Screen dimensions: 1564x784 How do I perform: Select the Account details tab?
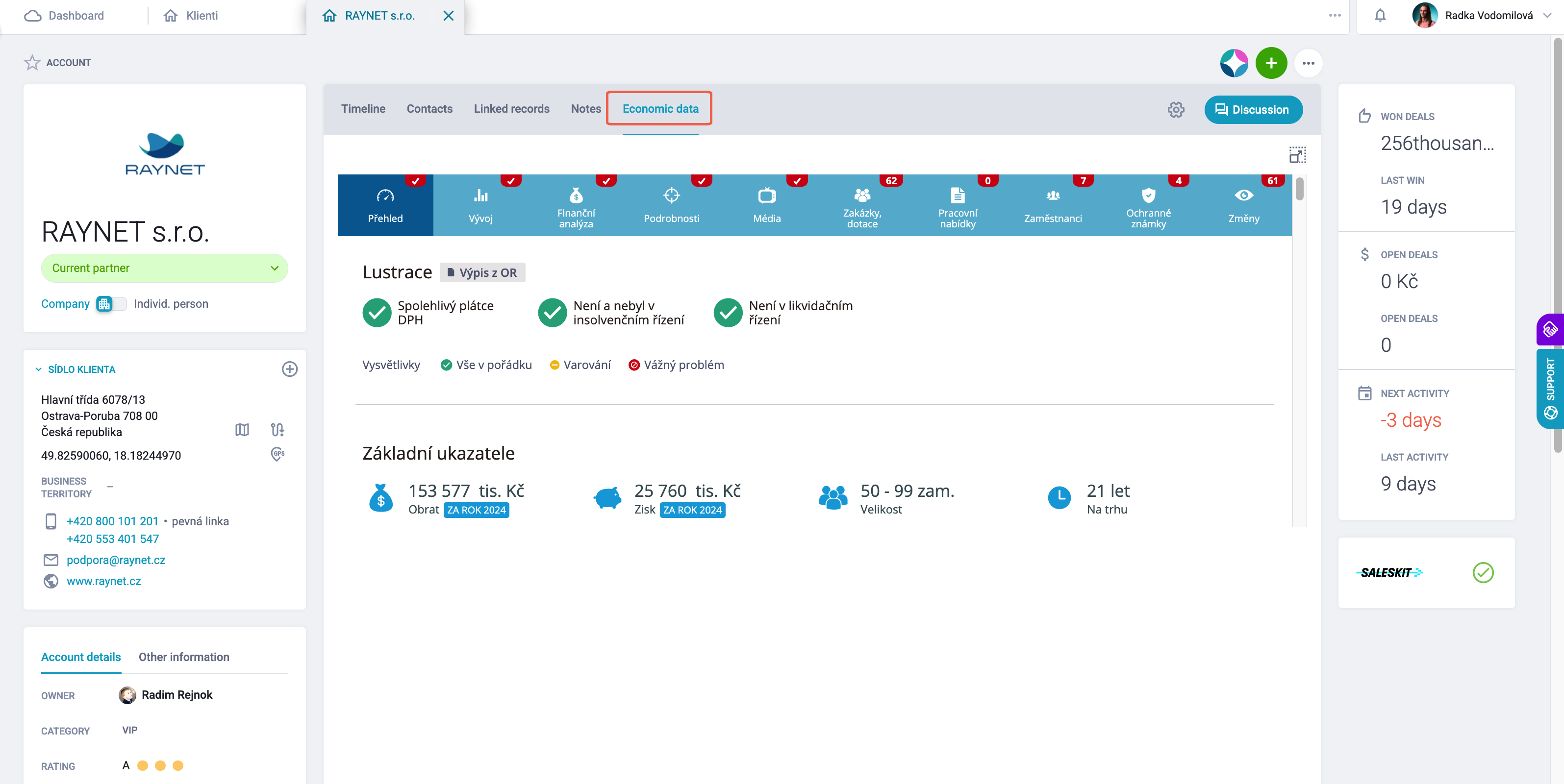click(x=81, y=657)
